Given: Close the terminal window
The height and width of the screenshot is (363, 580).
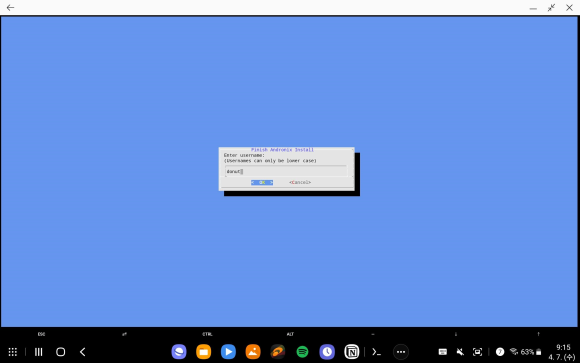Looking at the screenshot, I should 569,8.
